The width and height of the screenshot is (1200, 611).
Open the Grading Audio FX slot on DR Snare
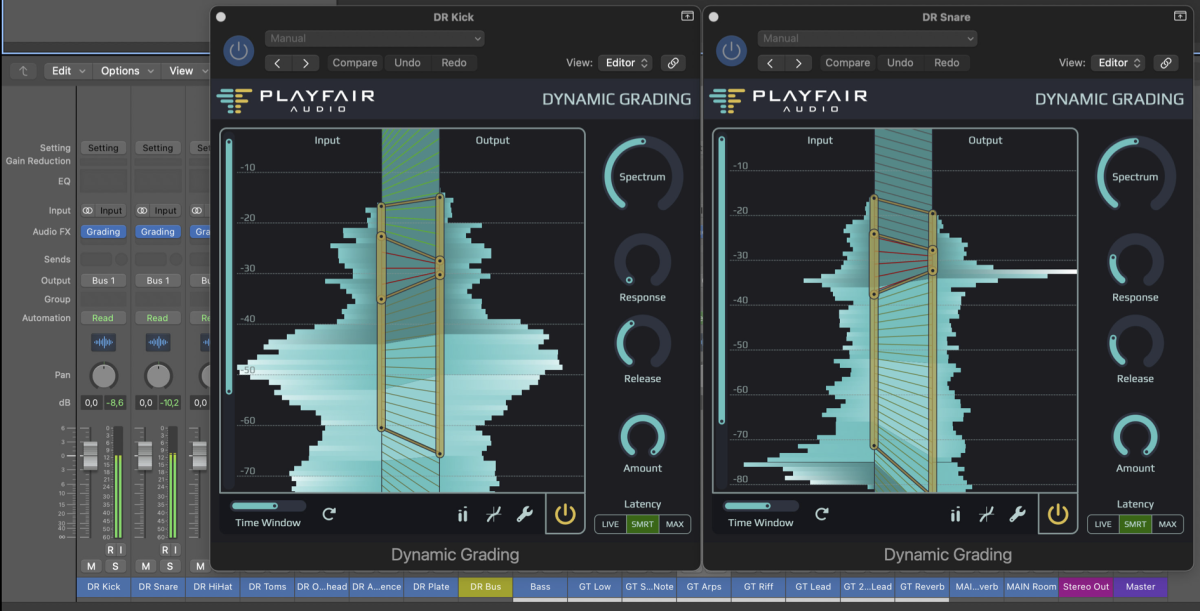[158, 232]
